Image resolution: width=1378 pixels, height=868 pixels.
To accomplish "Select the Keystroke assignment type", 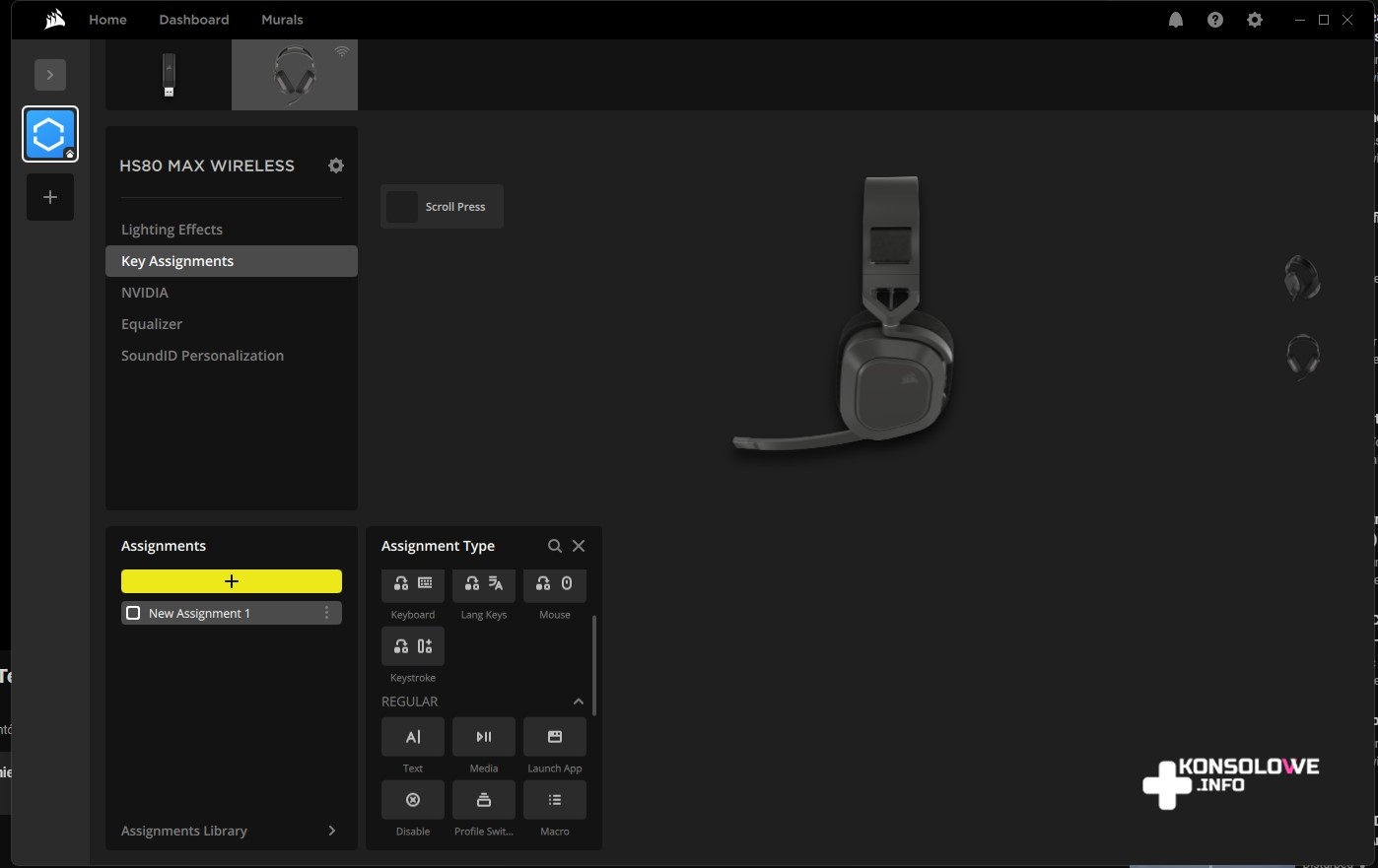I will tap(412, 647).
